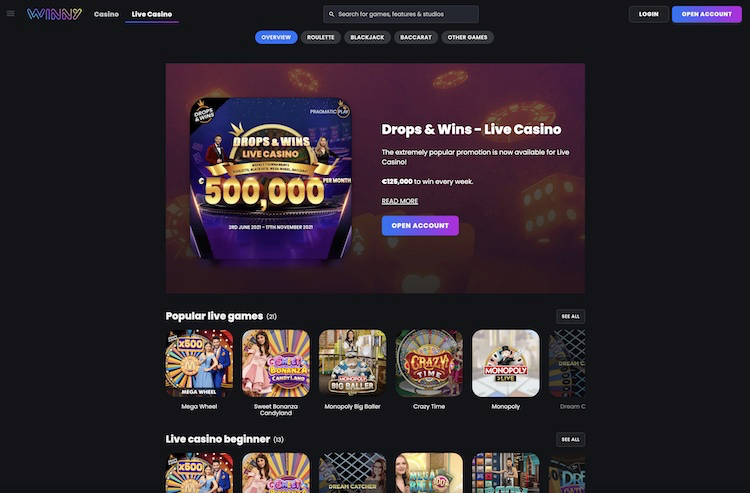Choose the Baccarat filter pill

coord(416,37)
